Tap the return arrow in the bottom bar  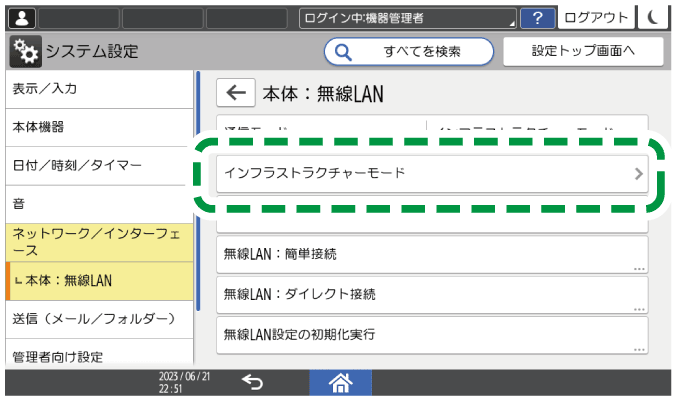click(253, 382)
